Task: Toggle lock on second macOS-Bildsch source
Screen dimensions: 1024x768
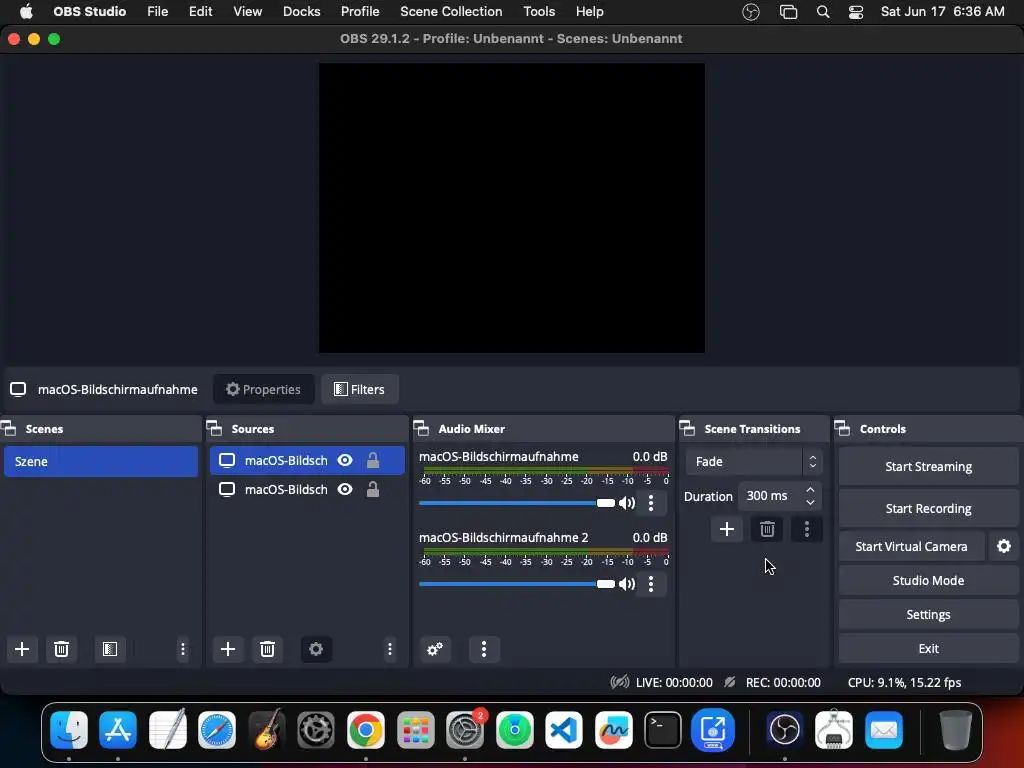Action: (373, 489)
